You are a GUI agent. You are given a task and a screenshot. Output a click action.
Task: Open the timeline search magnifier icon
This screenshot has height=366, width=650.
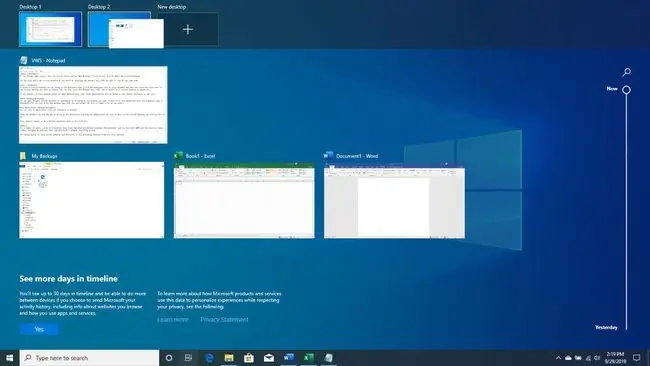(x=626, y=72)
